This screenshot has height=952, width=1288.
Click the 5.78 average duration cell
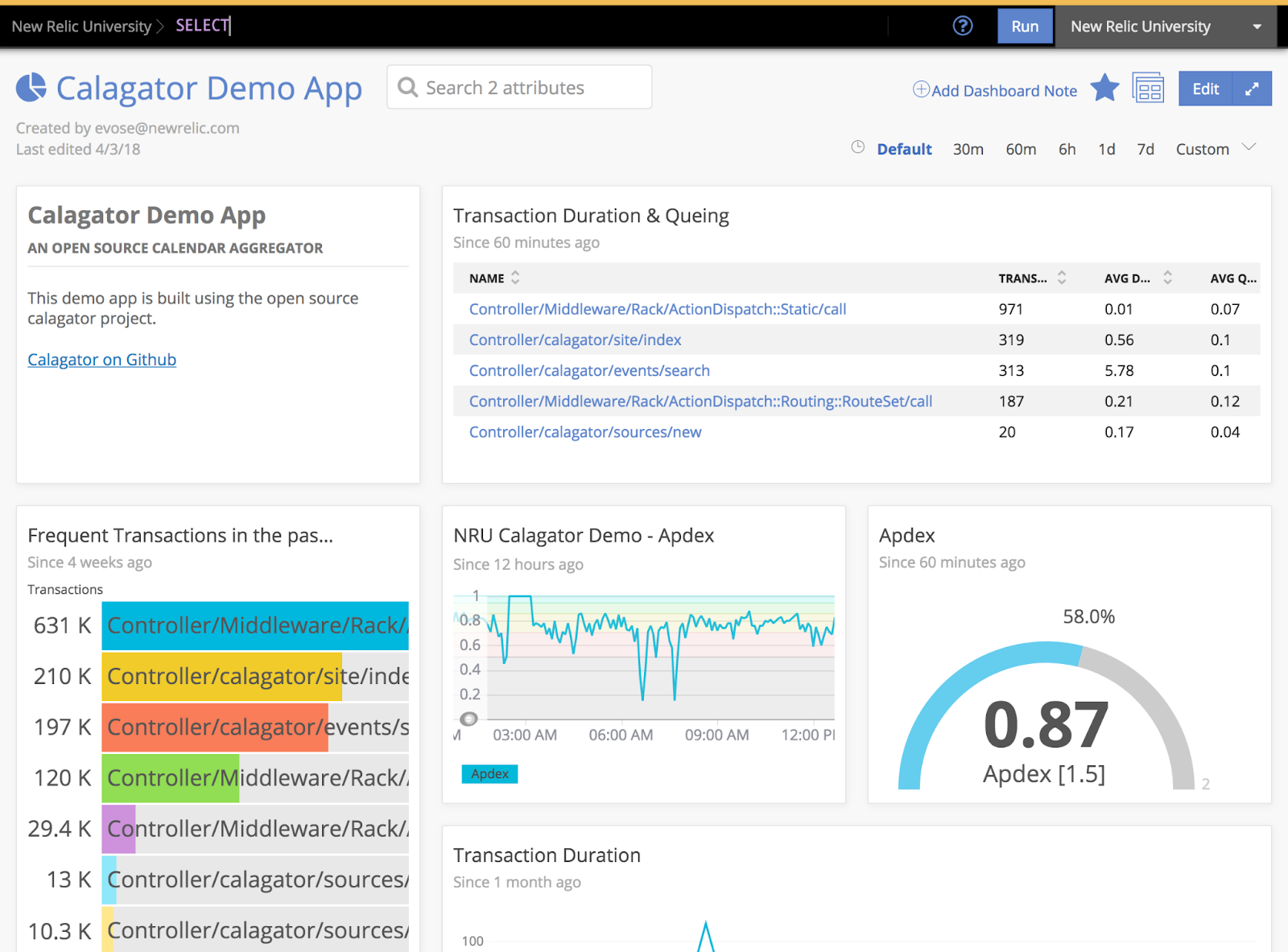1119,370
